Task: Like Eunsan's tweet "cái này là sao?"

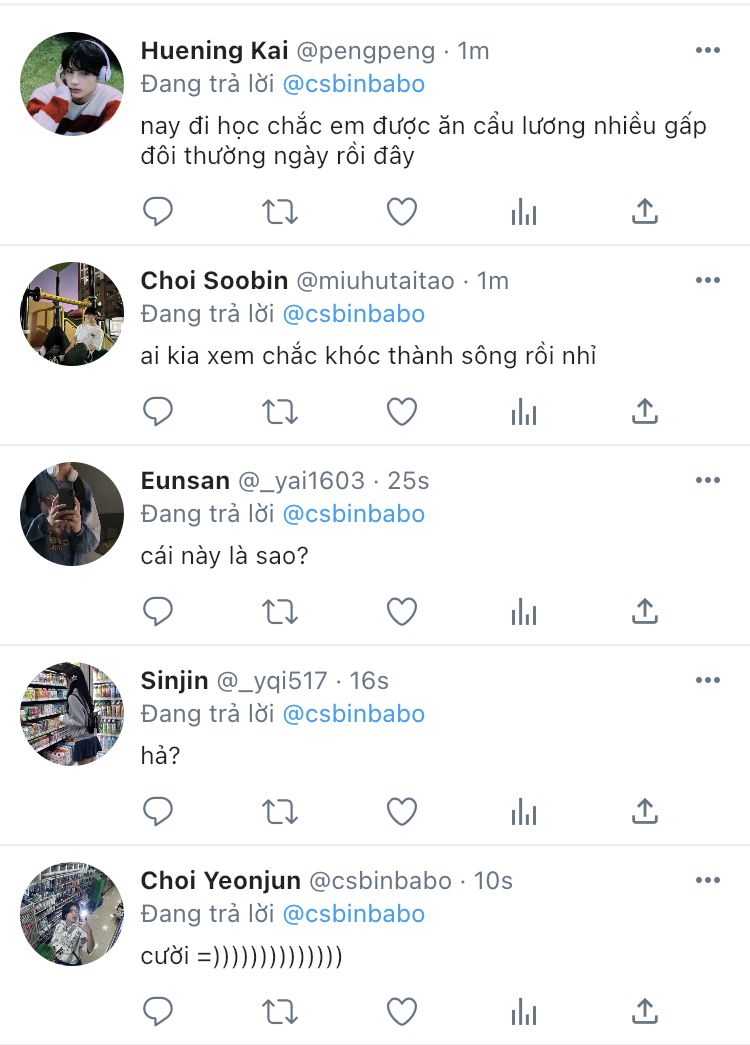Action: pos(402,611)
